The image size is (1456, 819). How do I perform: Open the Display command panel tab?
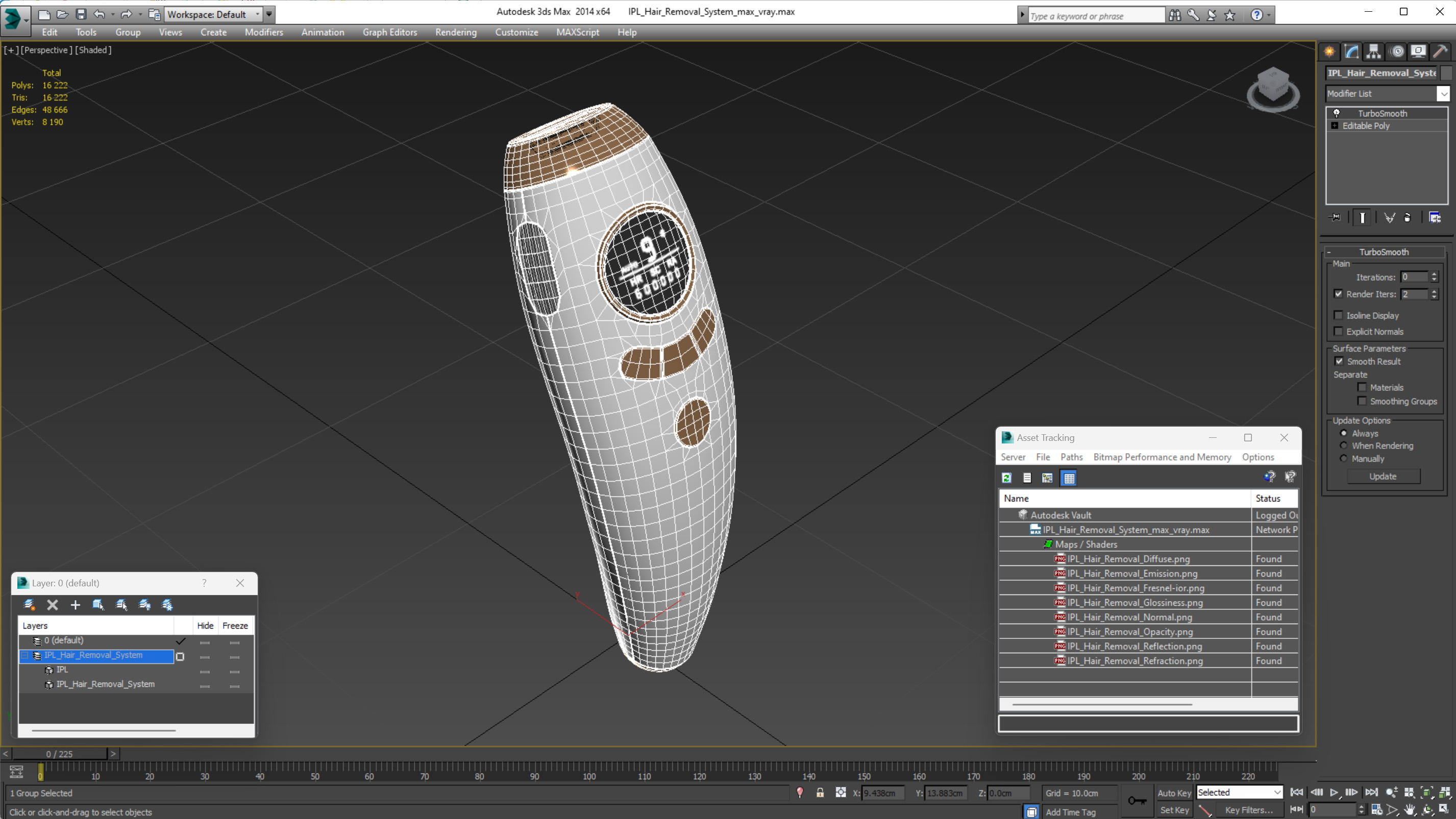1418,52
